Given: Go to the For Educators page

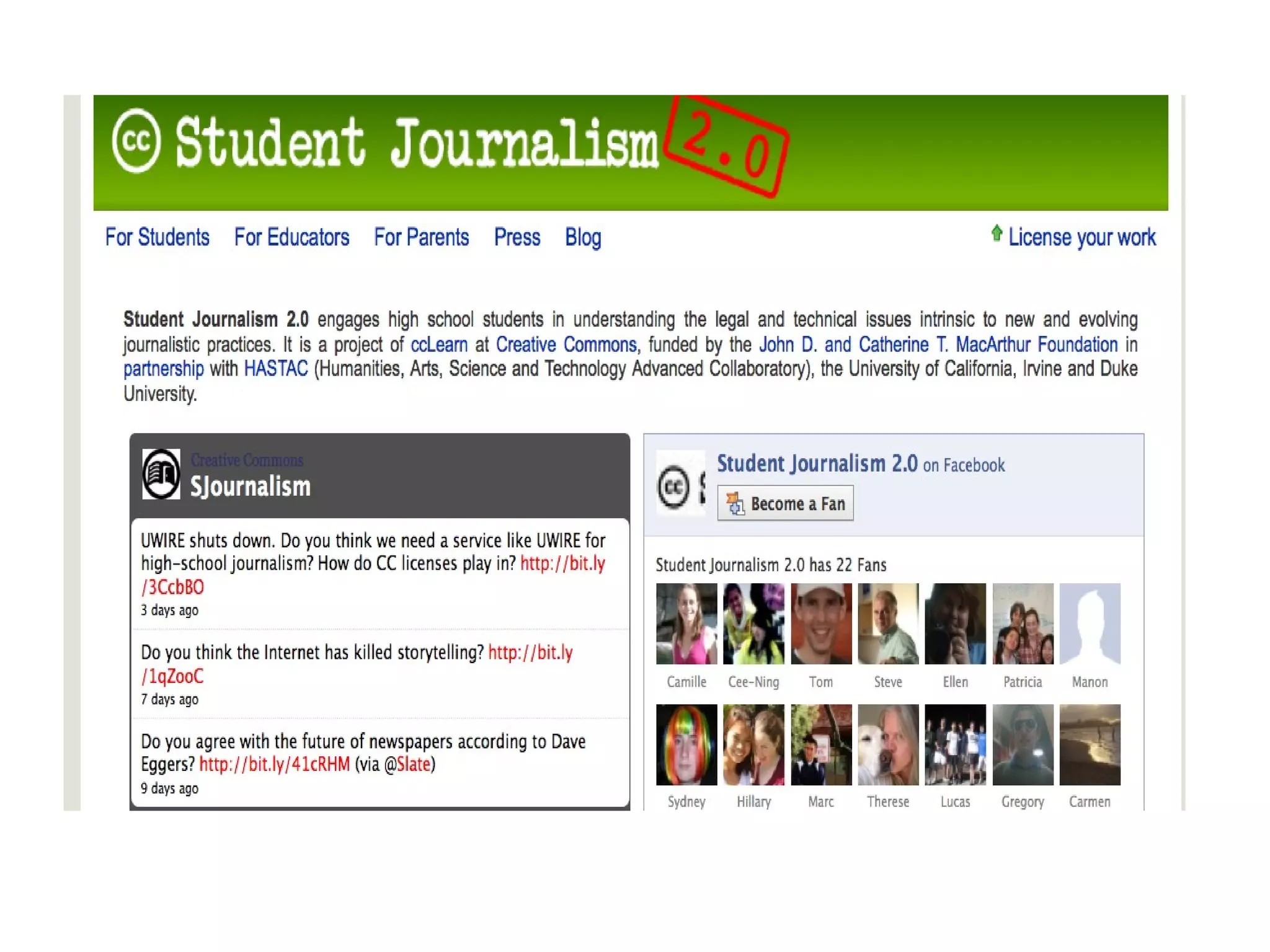Looking at the screenshot, I should (291, 237).
